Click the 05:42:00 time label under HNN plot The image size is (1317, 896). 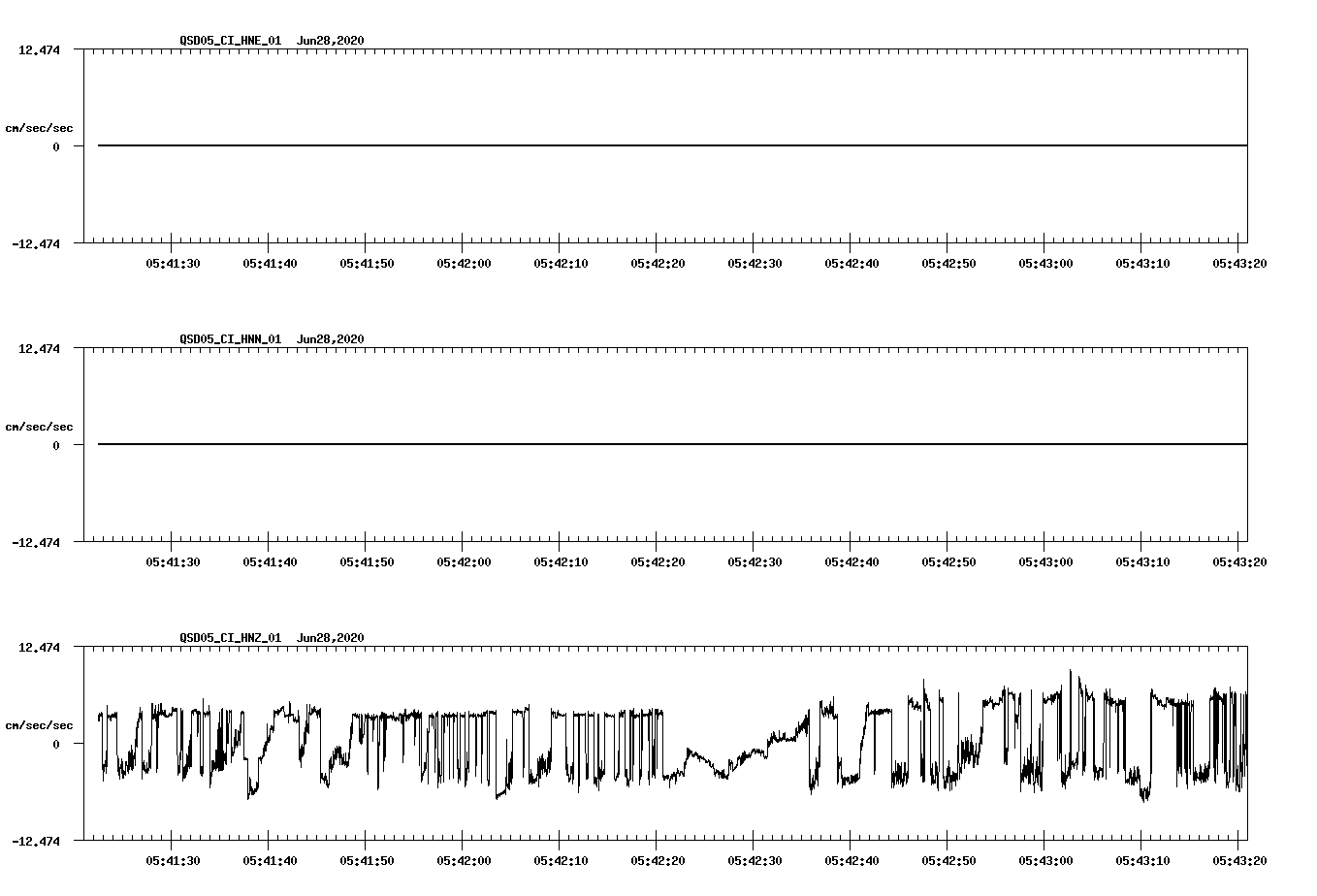464,561
